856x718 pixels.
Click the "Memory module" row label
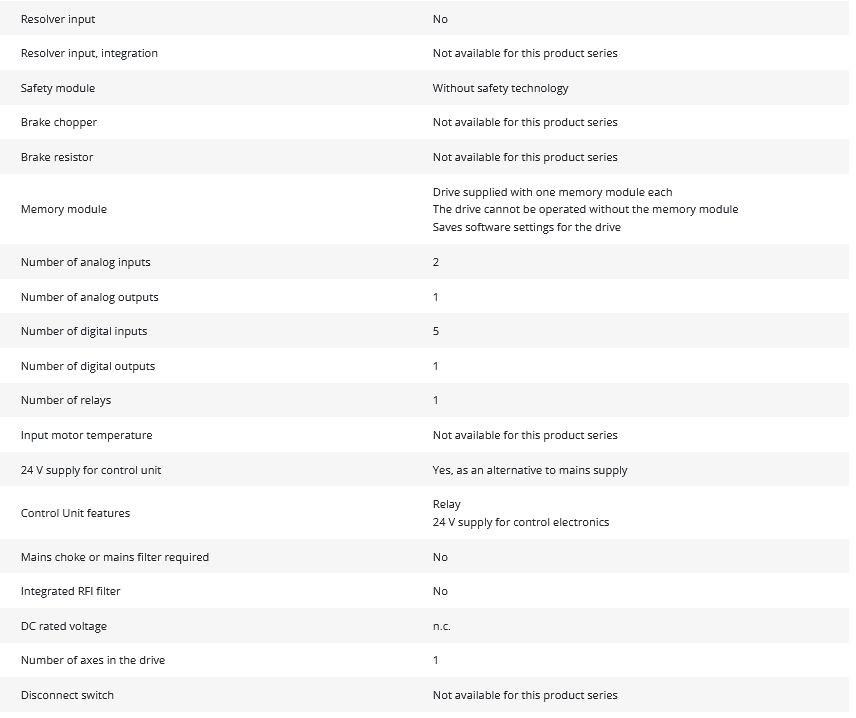[x=63, y=209]
